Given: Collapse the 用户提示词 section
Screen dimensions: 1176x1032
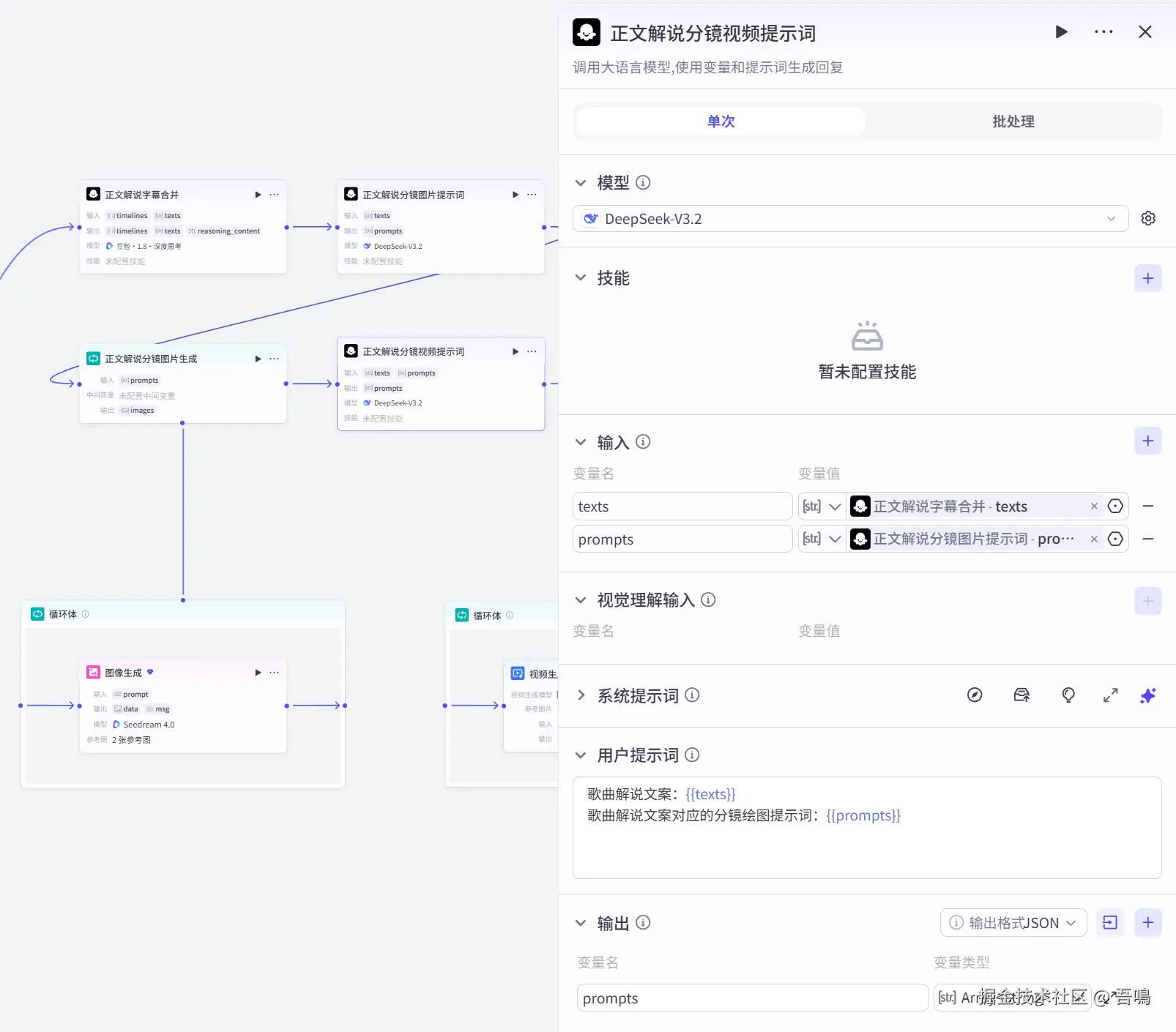Looking at the screenshot, I should [x=581, y=755].
